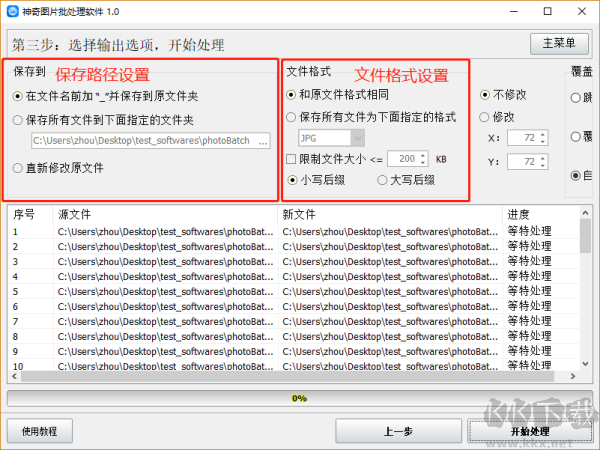The image size is (600, 450).
Task: Select second 覆盖 radio option
Action: (576, 137)
